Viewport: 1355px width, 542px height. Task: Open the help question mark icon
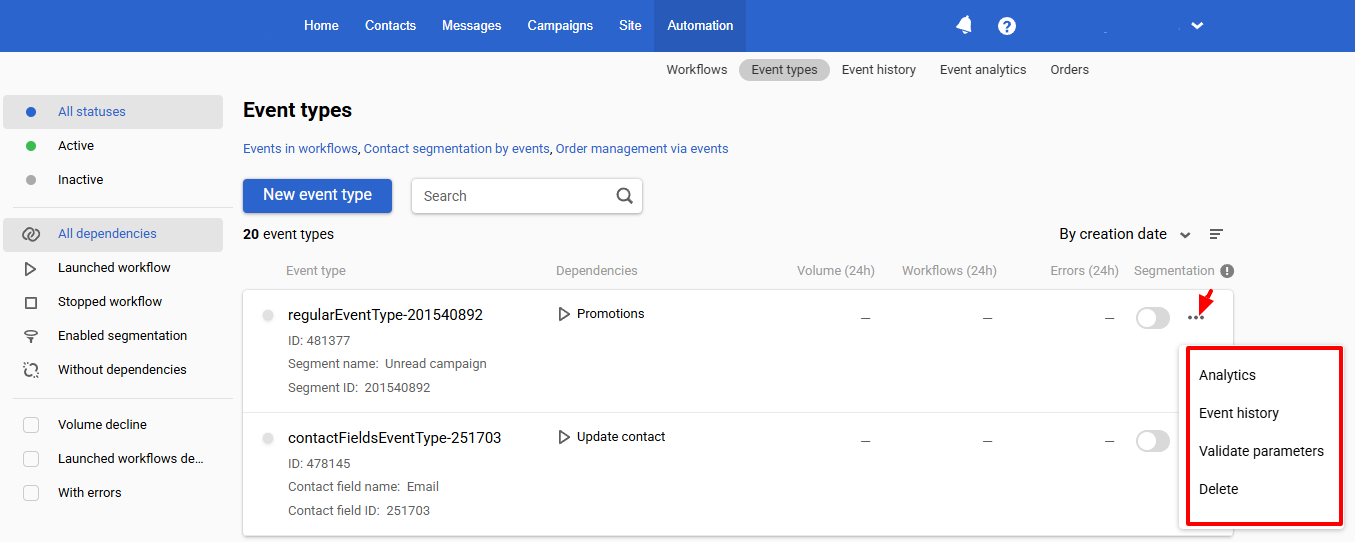click(1007, 26)
